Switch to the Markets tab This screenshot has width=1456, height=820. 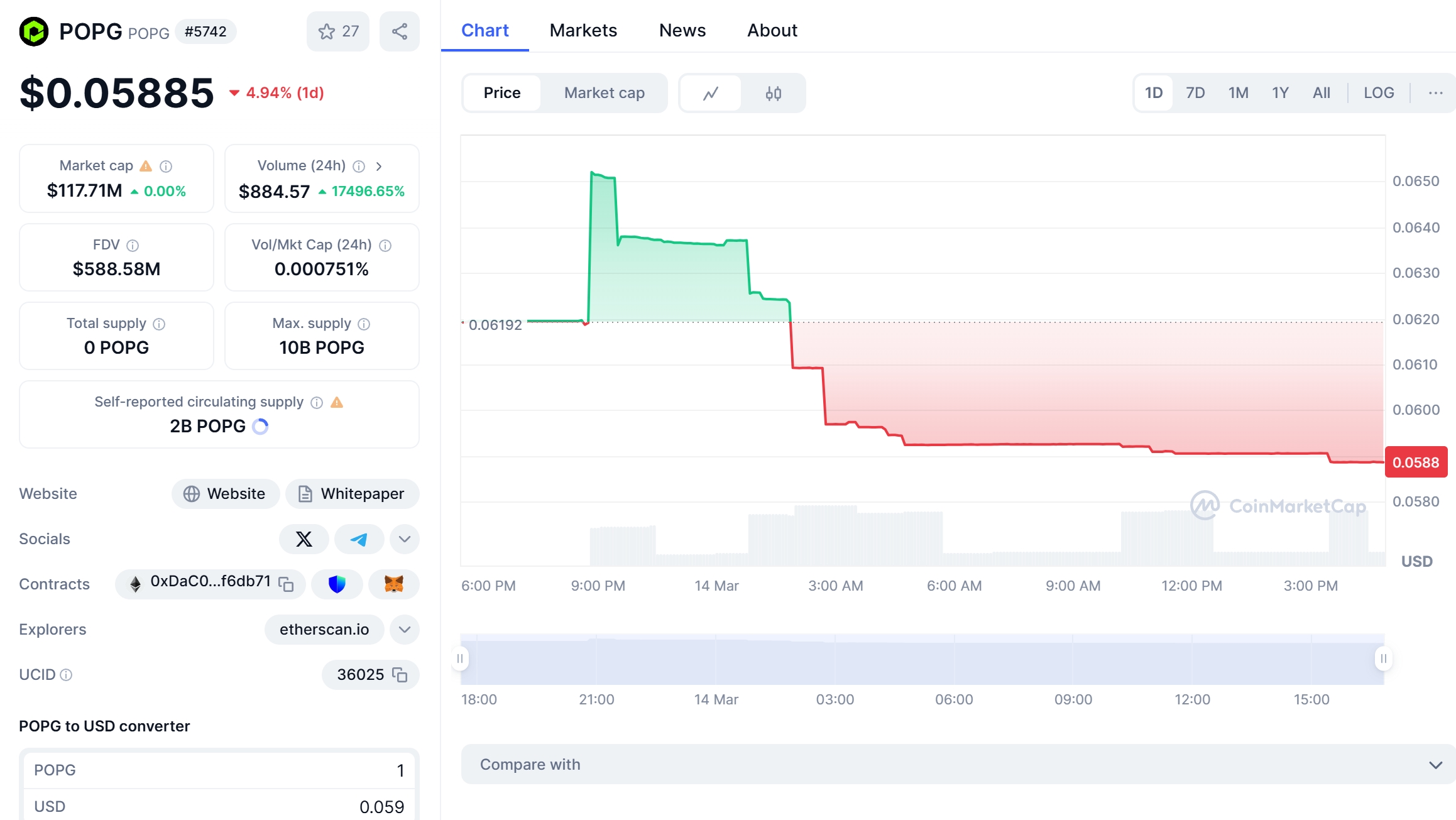(582, 29)
